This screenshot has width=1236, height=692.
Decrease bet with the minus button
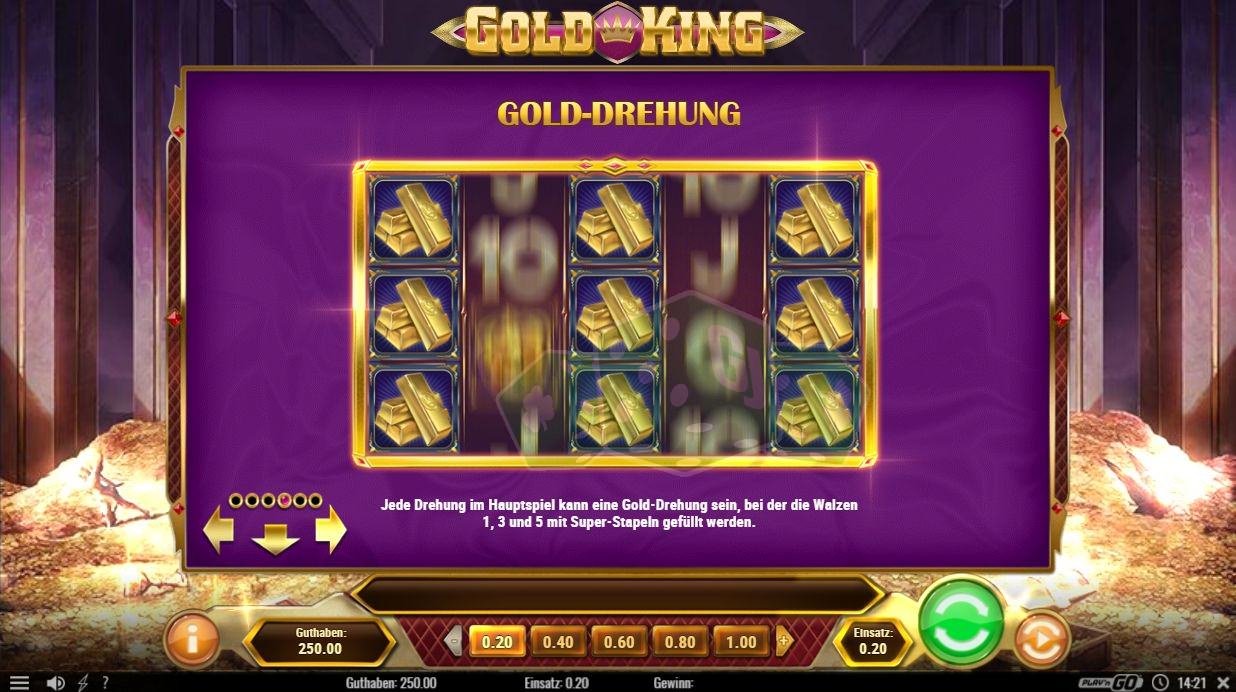pyautogui.click(x=455, y=641)
